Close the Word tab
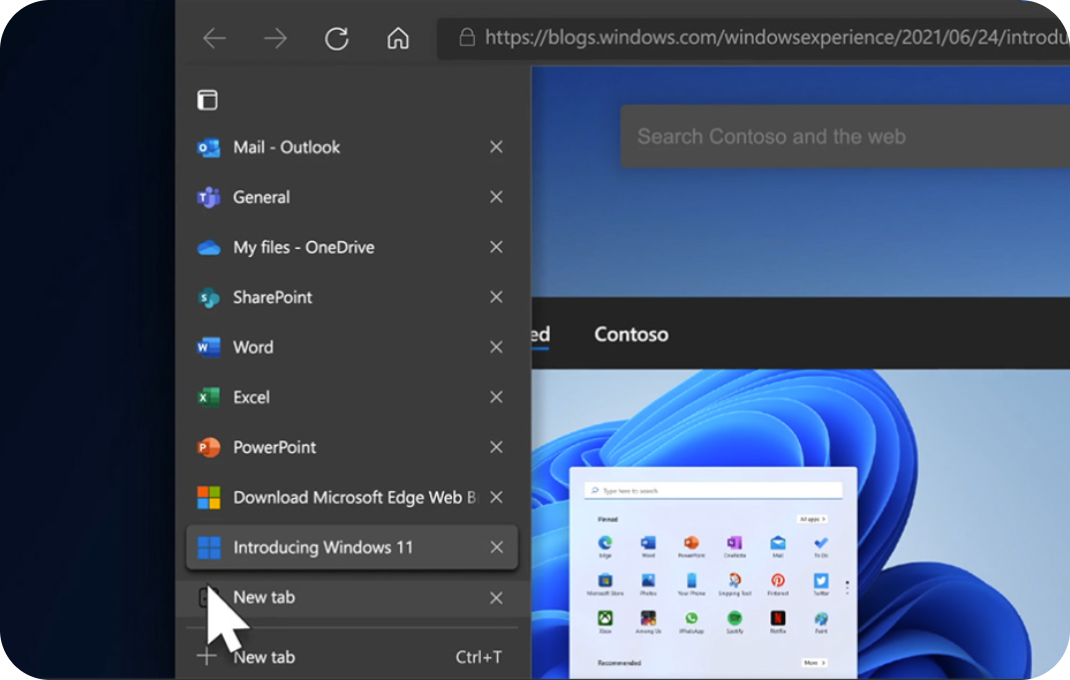 [496, 347]
